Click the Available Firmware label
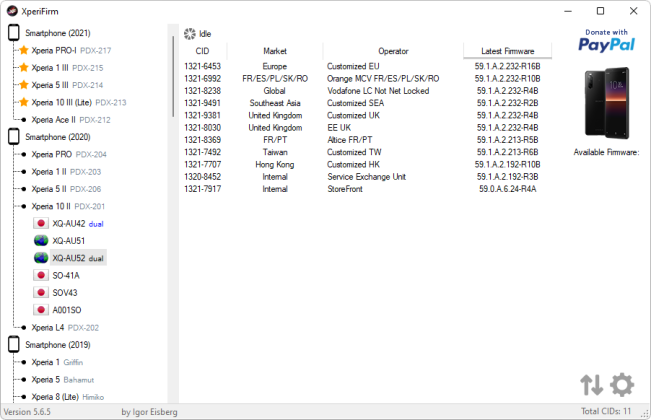 (606, 152)
